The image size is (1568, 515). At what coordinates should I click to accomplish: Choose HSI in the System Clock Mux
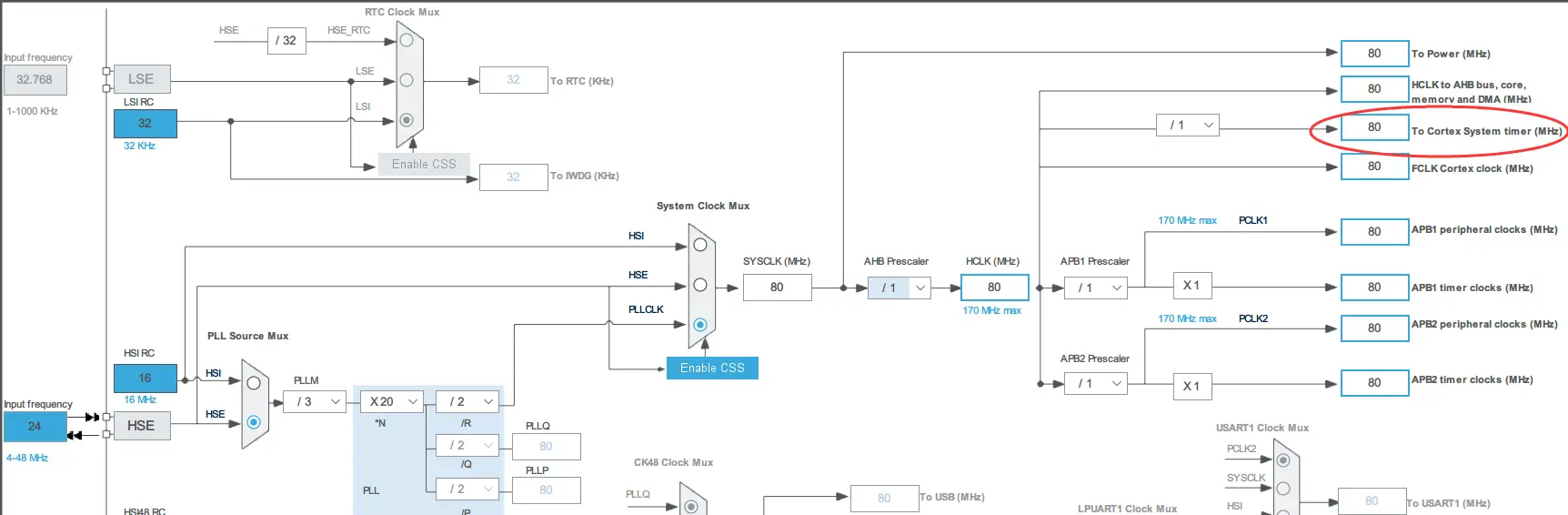pyautogui.click(x=699, y=245)
